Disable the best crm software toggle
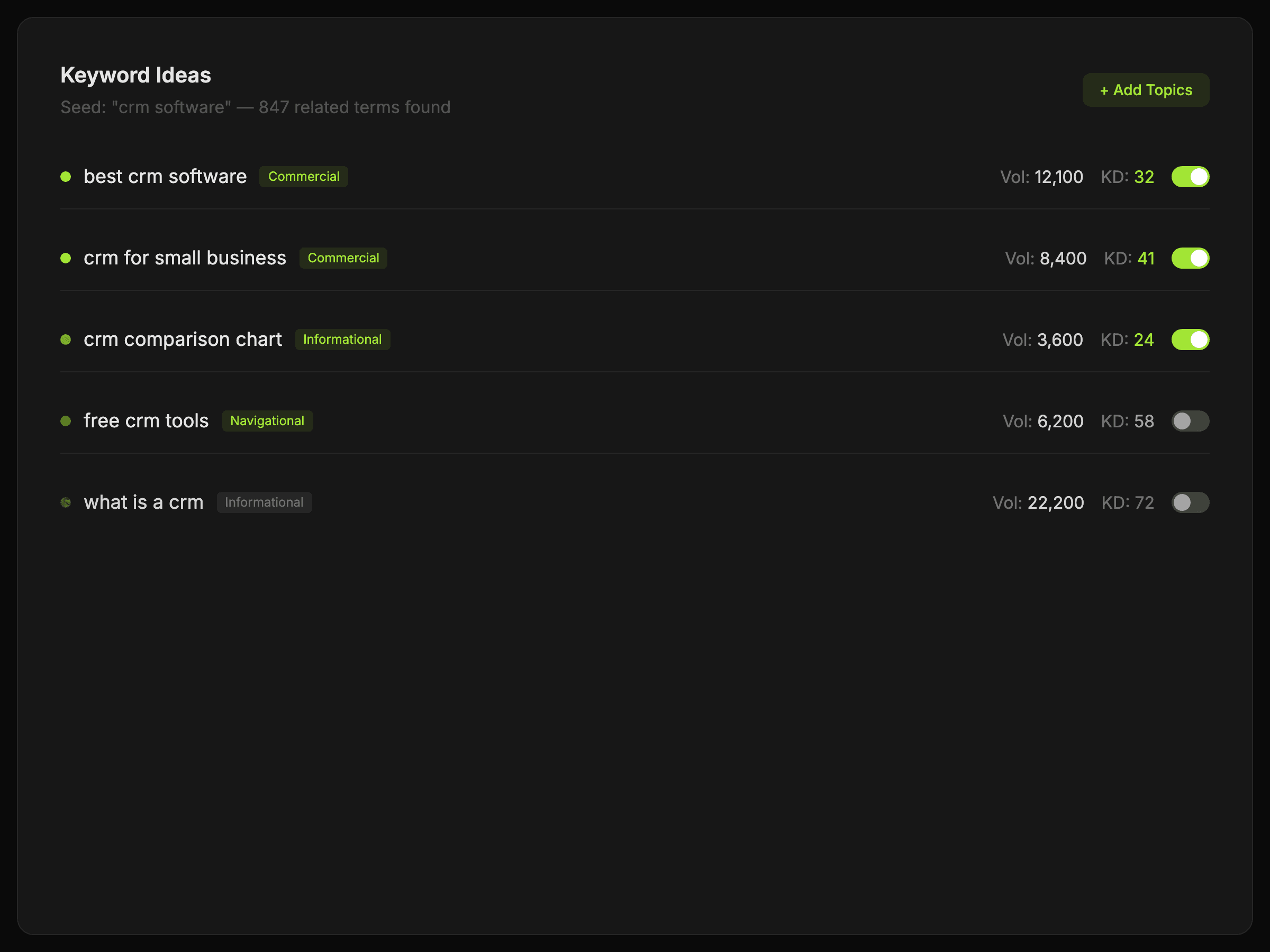Image resolution: width=1270 pixels, height=952 pixels. [x=1190, y=177]
